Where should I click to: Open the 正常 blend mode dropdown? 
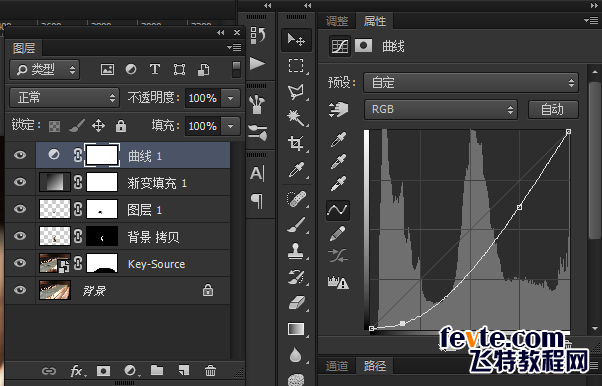[64, 98]
